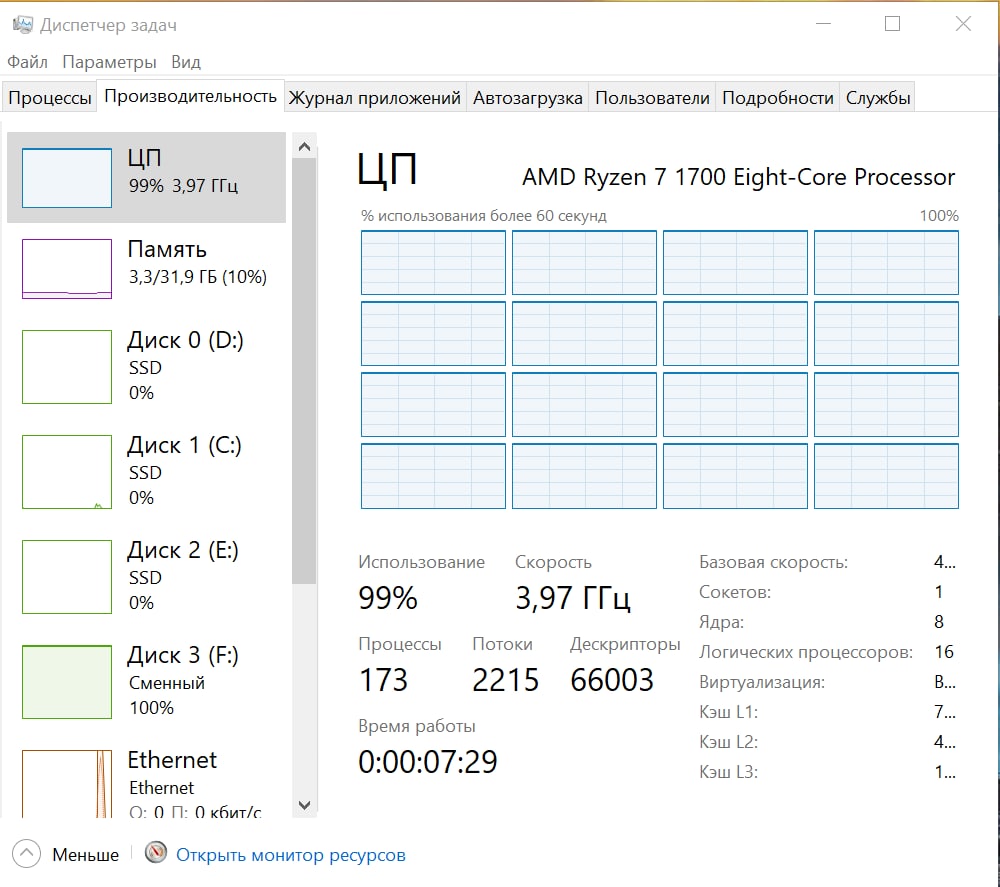
Task: Open the Параметры menu
Action: [x=109, y=62]
